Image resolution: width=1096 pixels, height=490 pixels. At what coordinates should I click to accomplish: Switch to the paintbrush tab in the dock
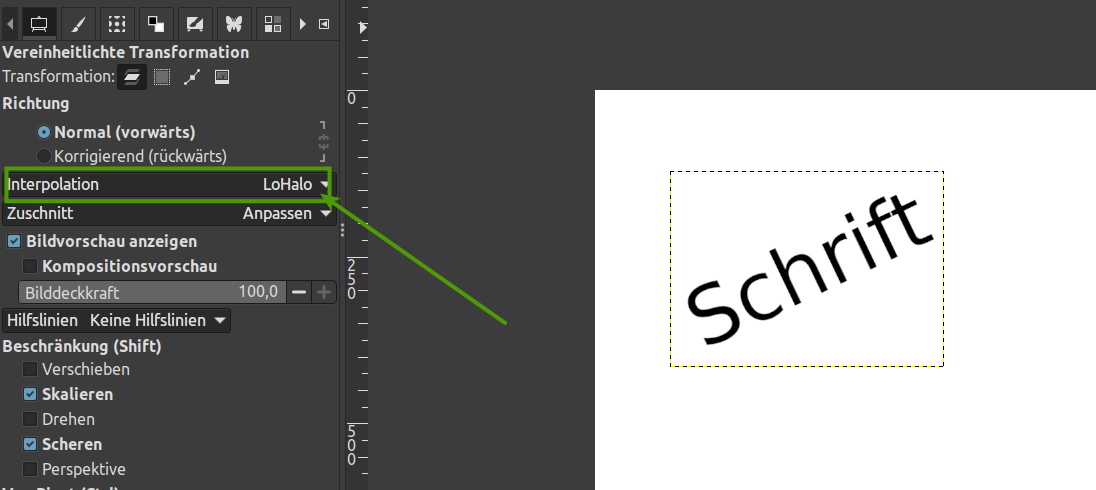(78, 24)
